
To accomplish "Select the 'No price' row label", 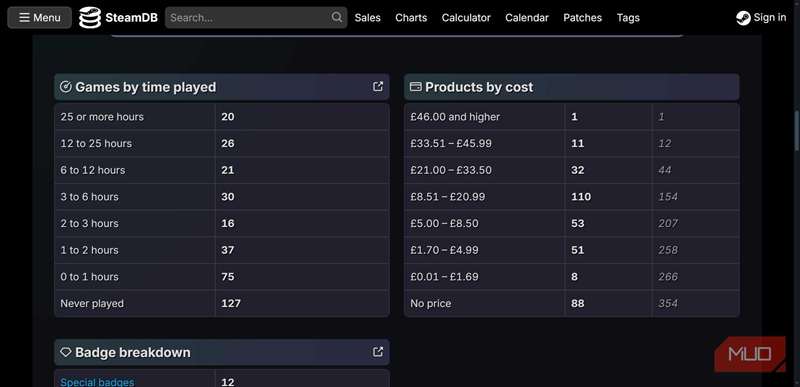I will 431,303.
